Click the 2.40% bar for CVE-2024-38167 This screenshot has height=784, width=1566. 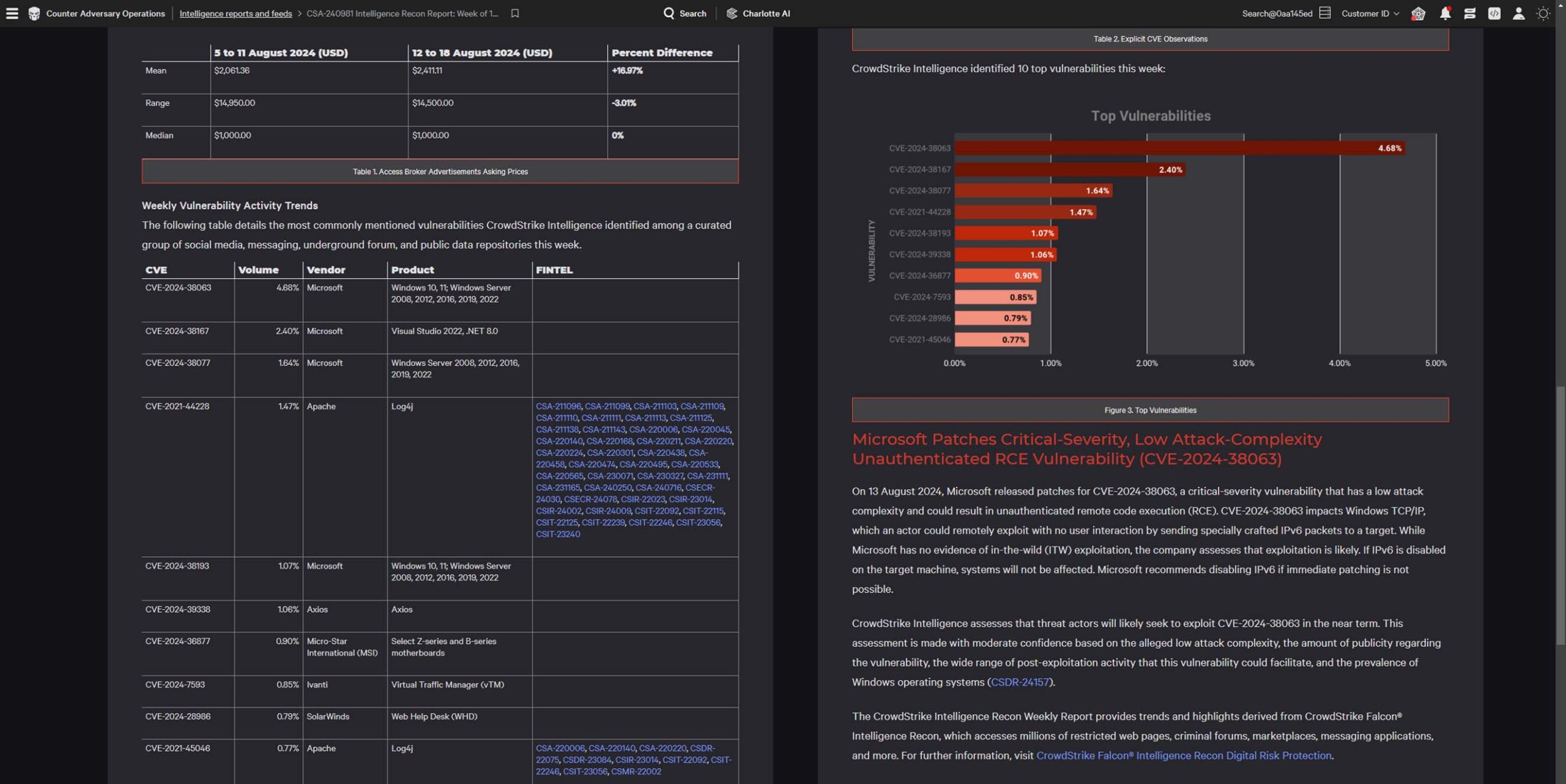point(1070,169)
